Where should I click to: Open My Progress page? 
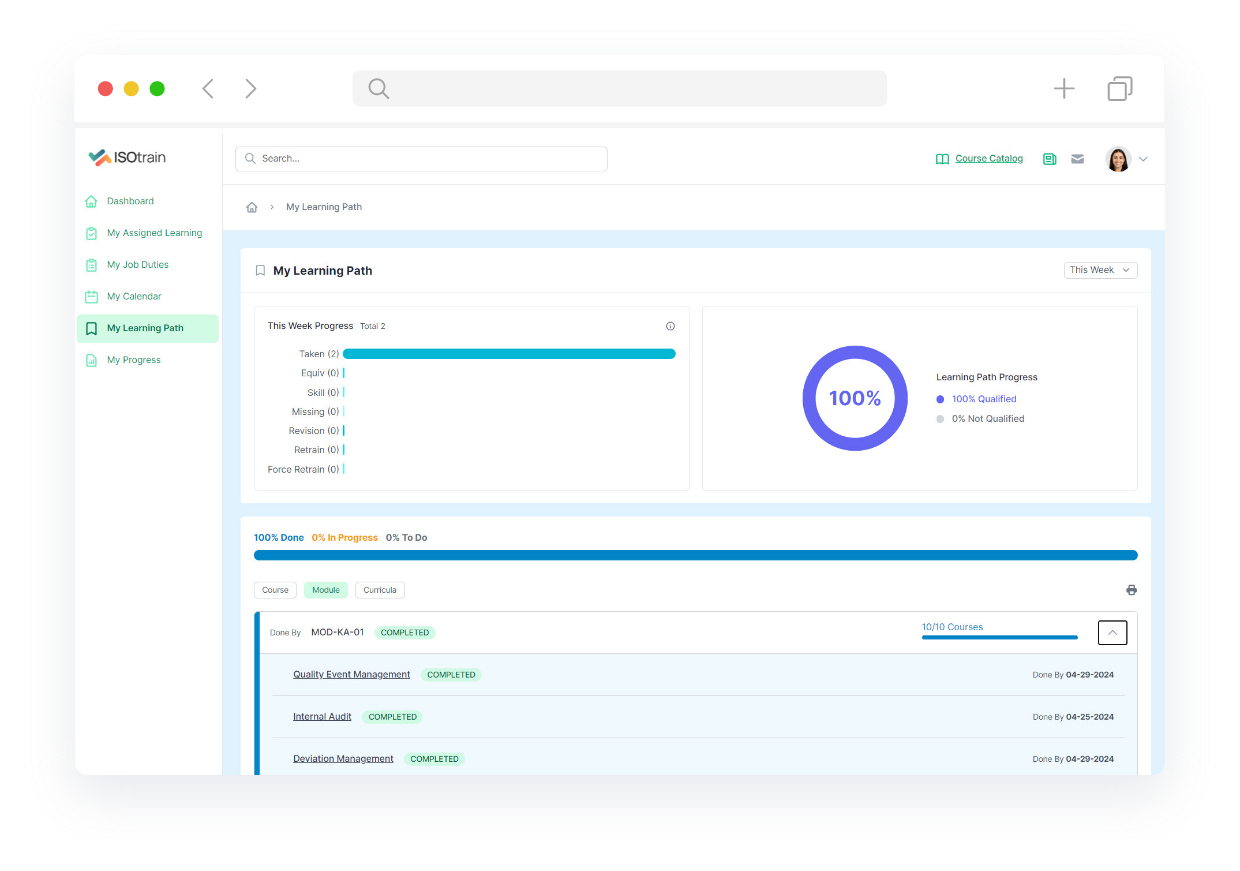[134, 360]
